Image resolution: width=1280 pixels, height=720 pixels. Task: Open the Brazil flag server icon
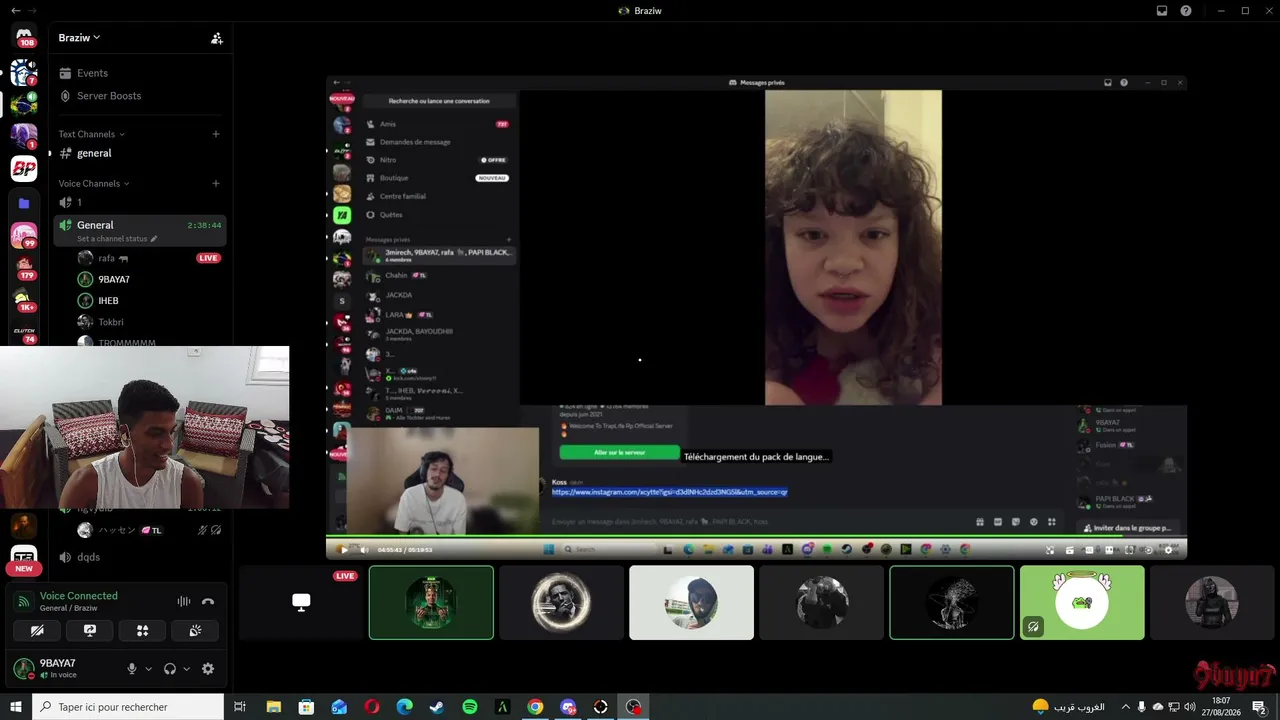coord(24,104)
